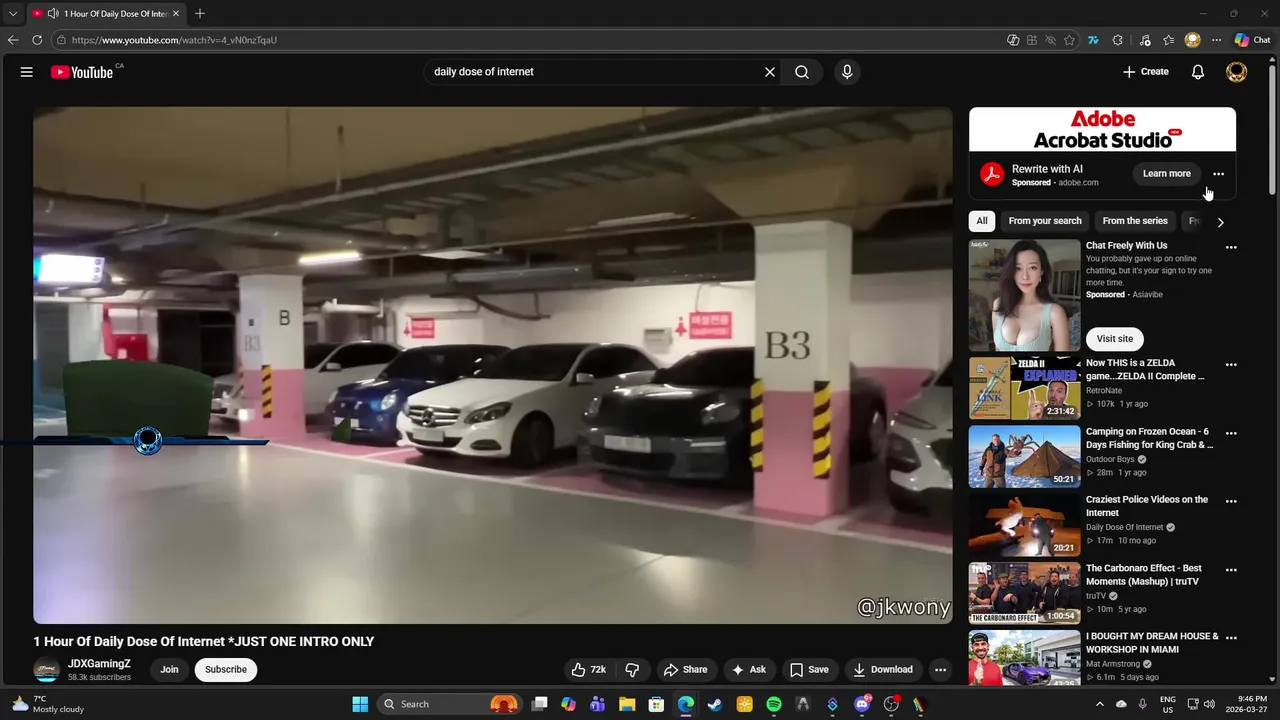Open I Bought My Dream House title
1280x720 pixels.
(x=1152, y=643)
